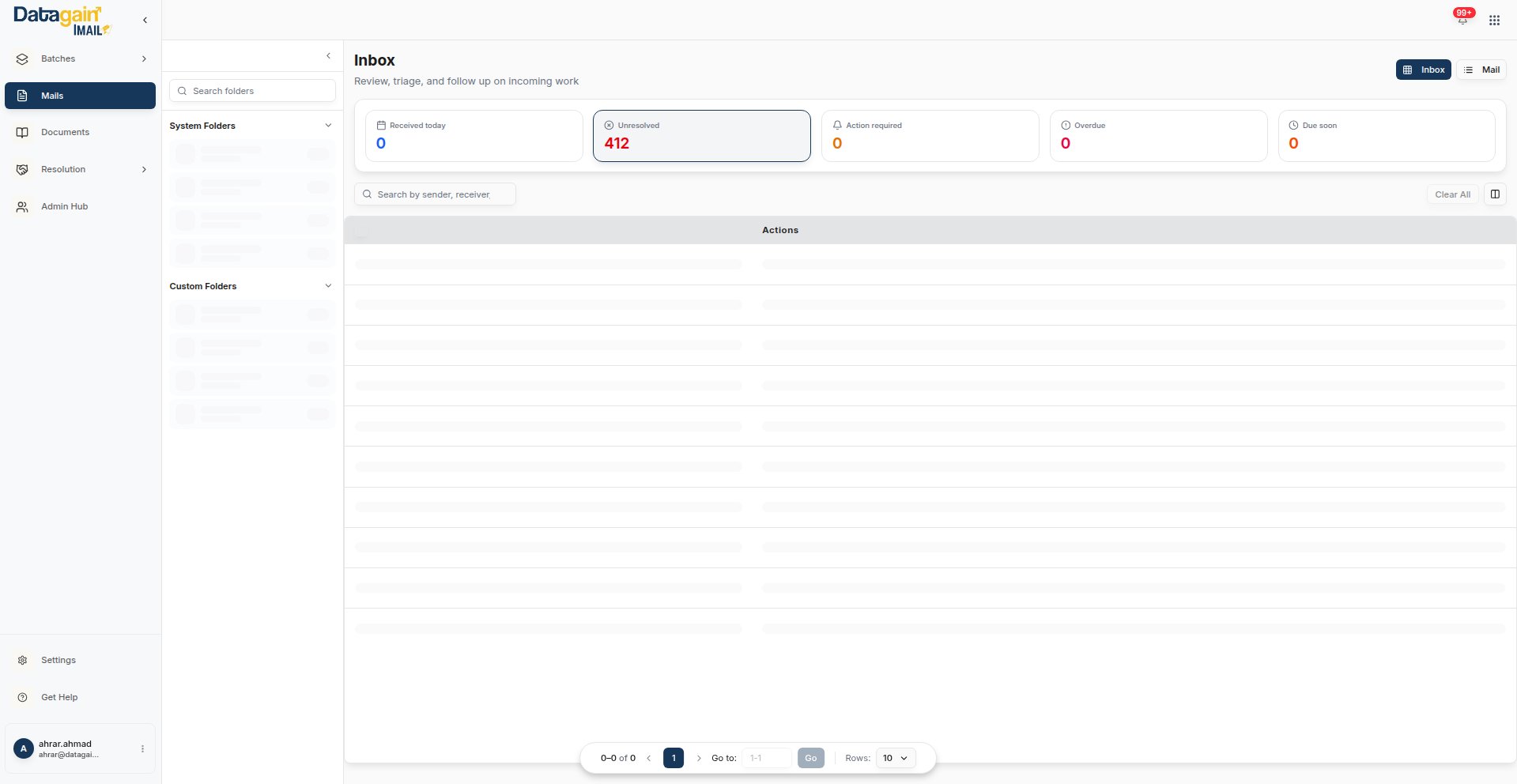Go to next page arrow
This screenshot has height=784, width=1517.
pyautogui.click(x=698, y=758)
